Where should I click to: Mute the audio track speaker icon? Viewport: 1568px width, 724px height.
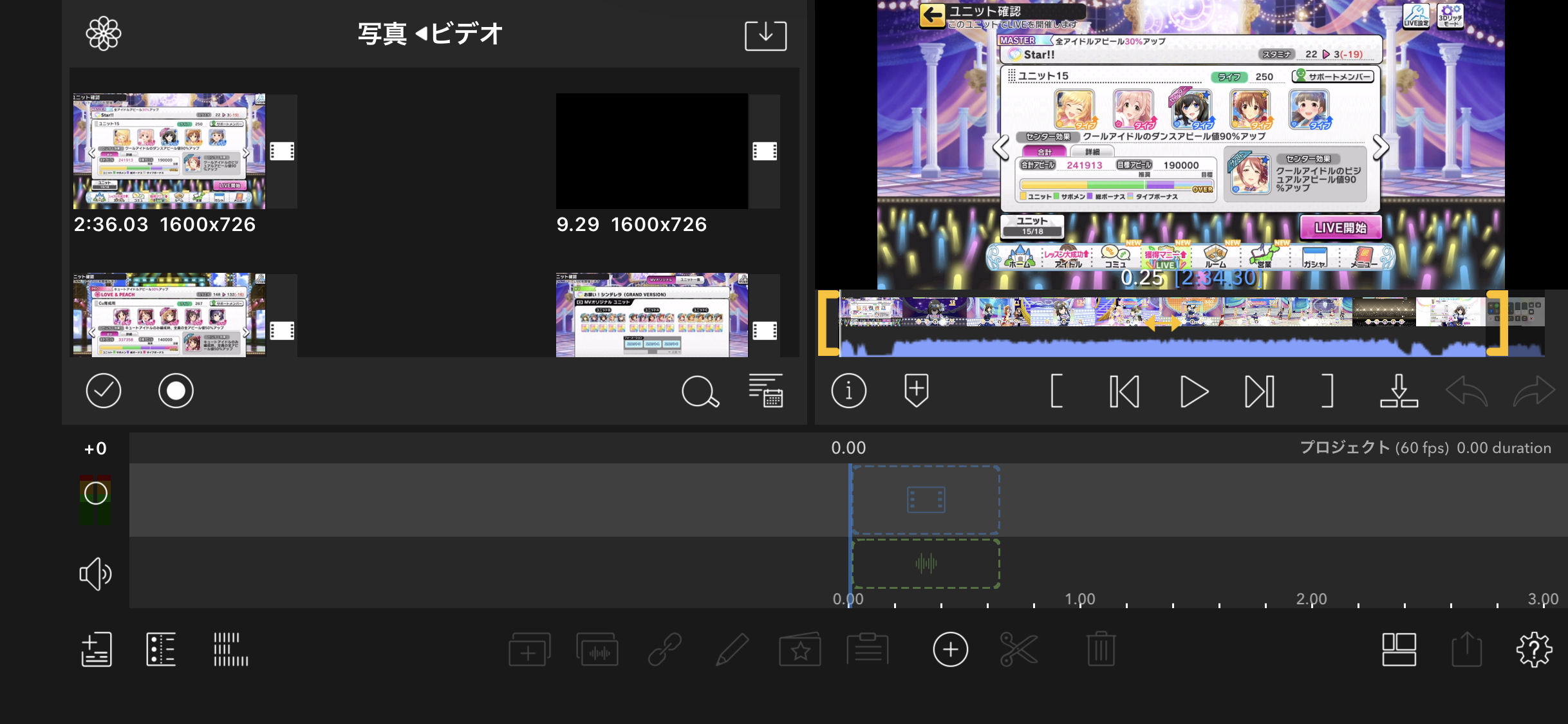pyautogui.click(x=95, y=573)
